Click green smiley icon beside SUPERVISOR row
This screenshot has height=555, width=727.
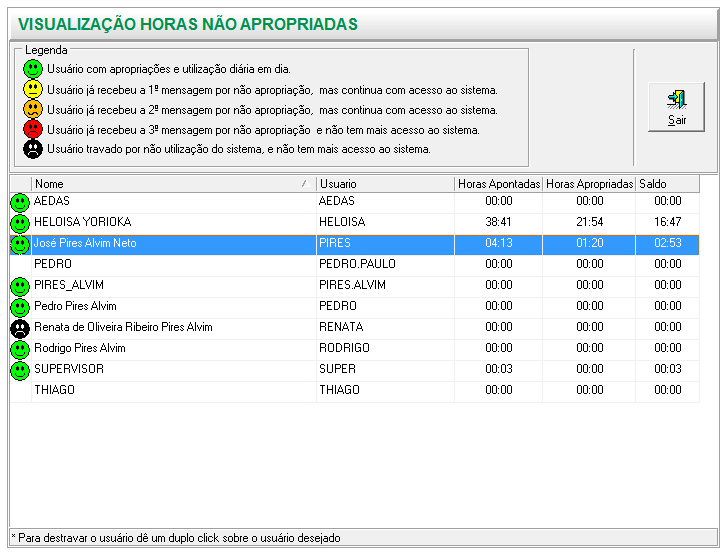point(19,370)
